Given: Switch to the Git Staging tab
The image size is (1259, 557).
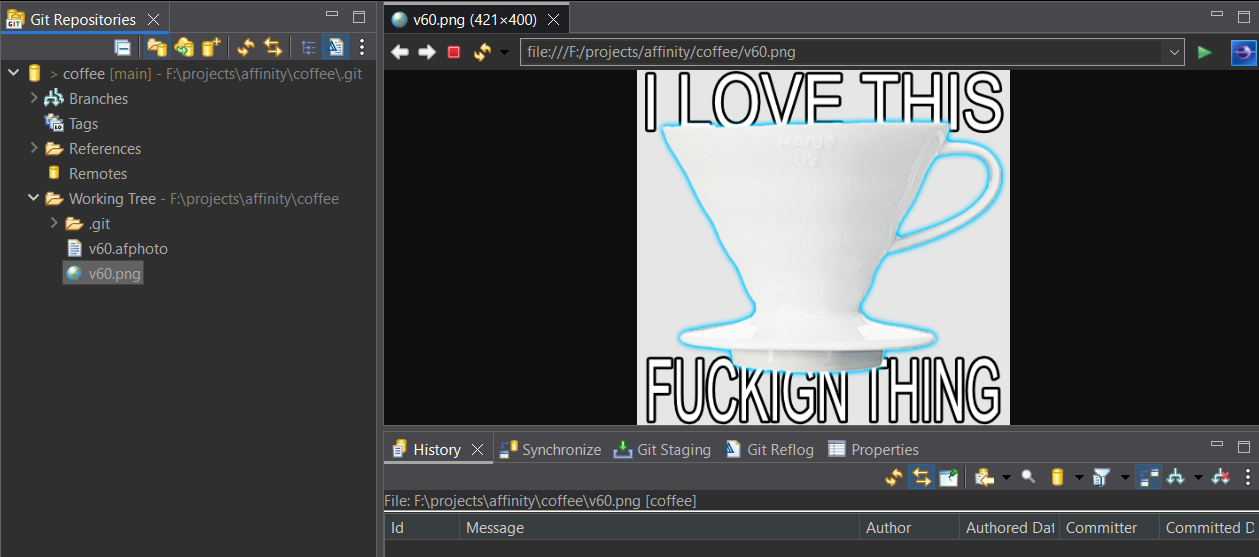Looking at the screenshot, I should 662,450.
